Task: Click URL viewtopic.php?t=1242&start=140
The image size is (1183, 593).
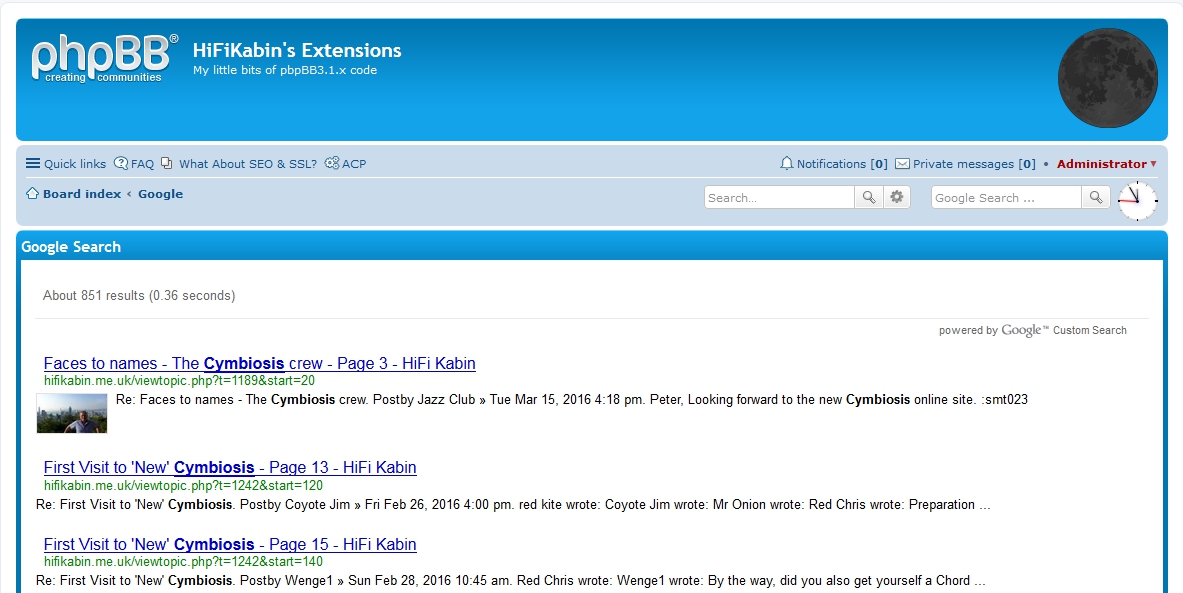Action: (183, 562)
